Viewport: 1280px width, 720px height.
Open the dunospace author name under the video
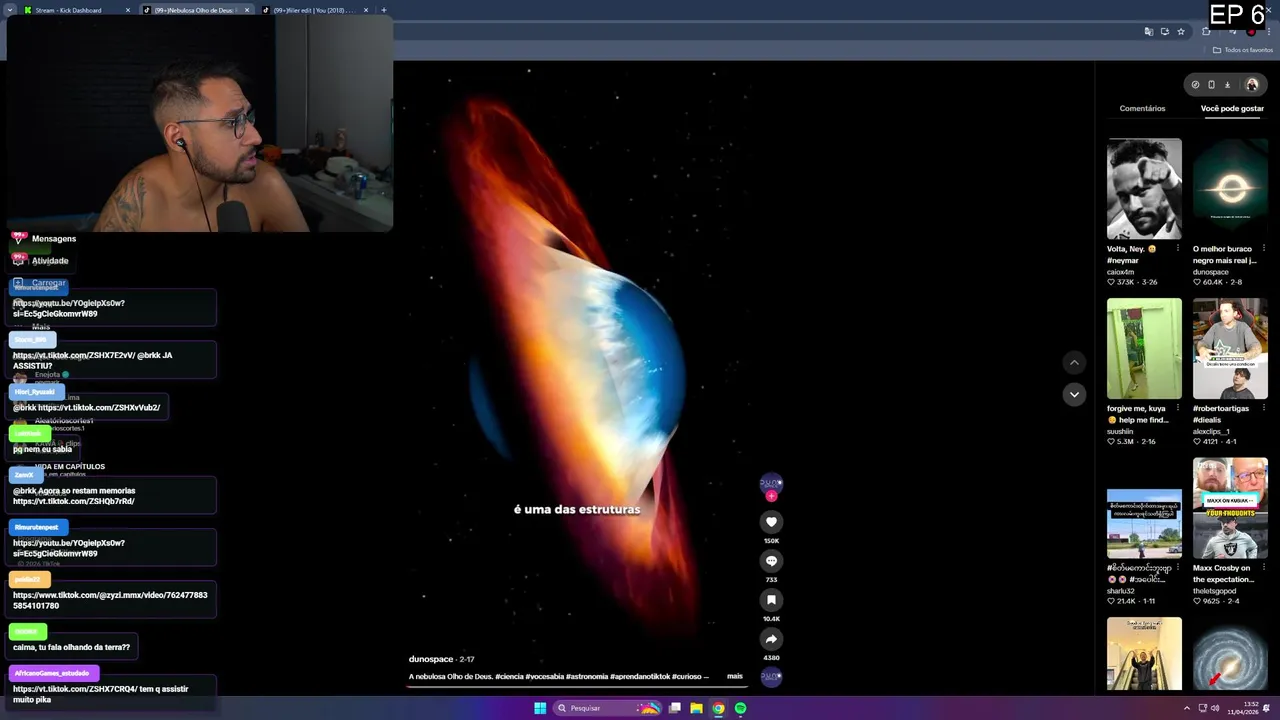click(x=431, y=659)
